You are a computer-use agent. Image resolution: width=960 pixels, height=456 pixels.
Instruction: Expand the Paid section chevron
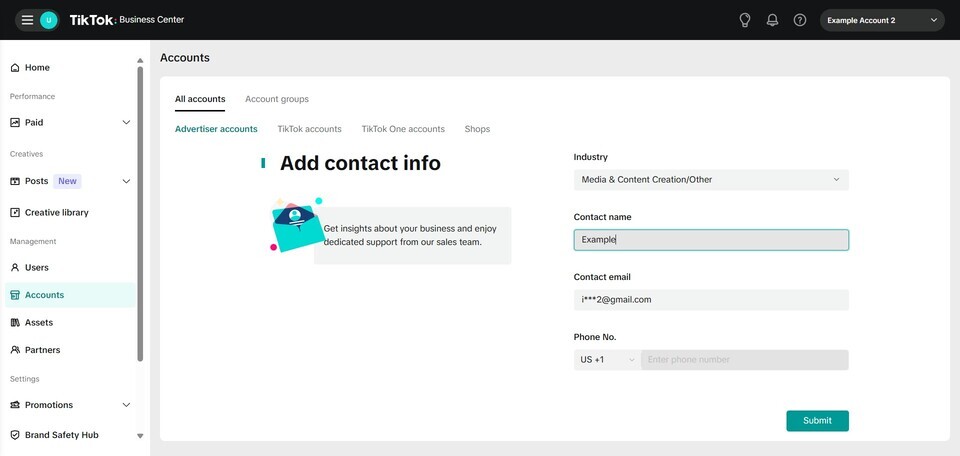click(x=126, y=123)
